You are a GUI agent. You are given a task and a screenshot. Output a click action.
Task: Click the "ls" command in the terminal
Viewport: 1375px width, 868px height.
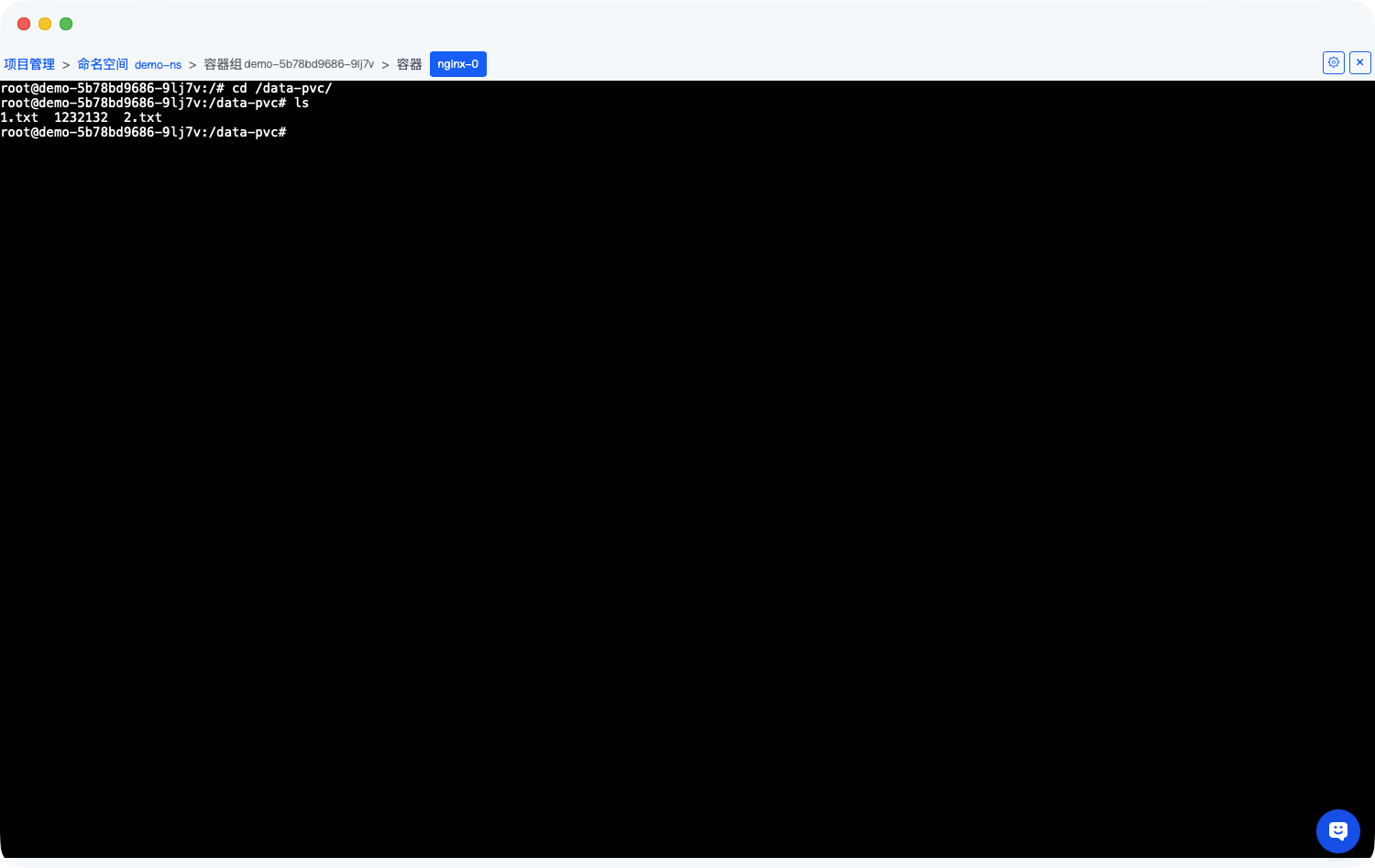pyautogui.click(x=302, y=104)
